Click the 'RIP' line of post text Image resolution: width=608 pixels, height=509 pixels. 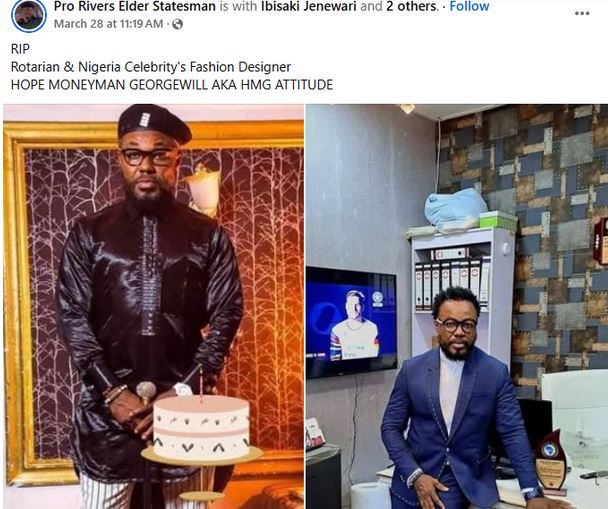click(20, 49)
